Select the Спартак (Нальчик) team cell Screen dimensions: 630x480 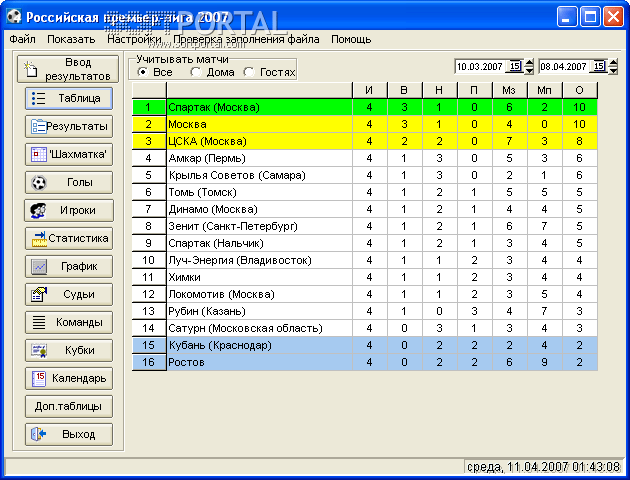(x=259, y=243)
